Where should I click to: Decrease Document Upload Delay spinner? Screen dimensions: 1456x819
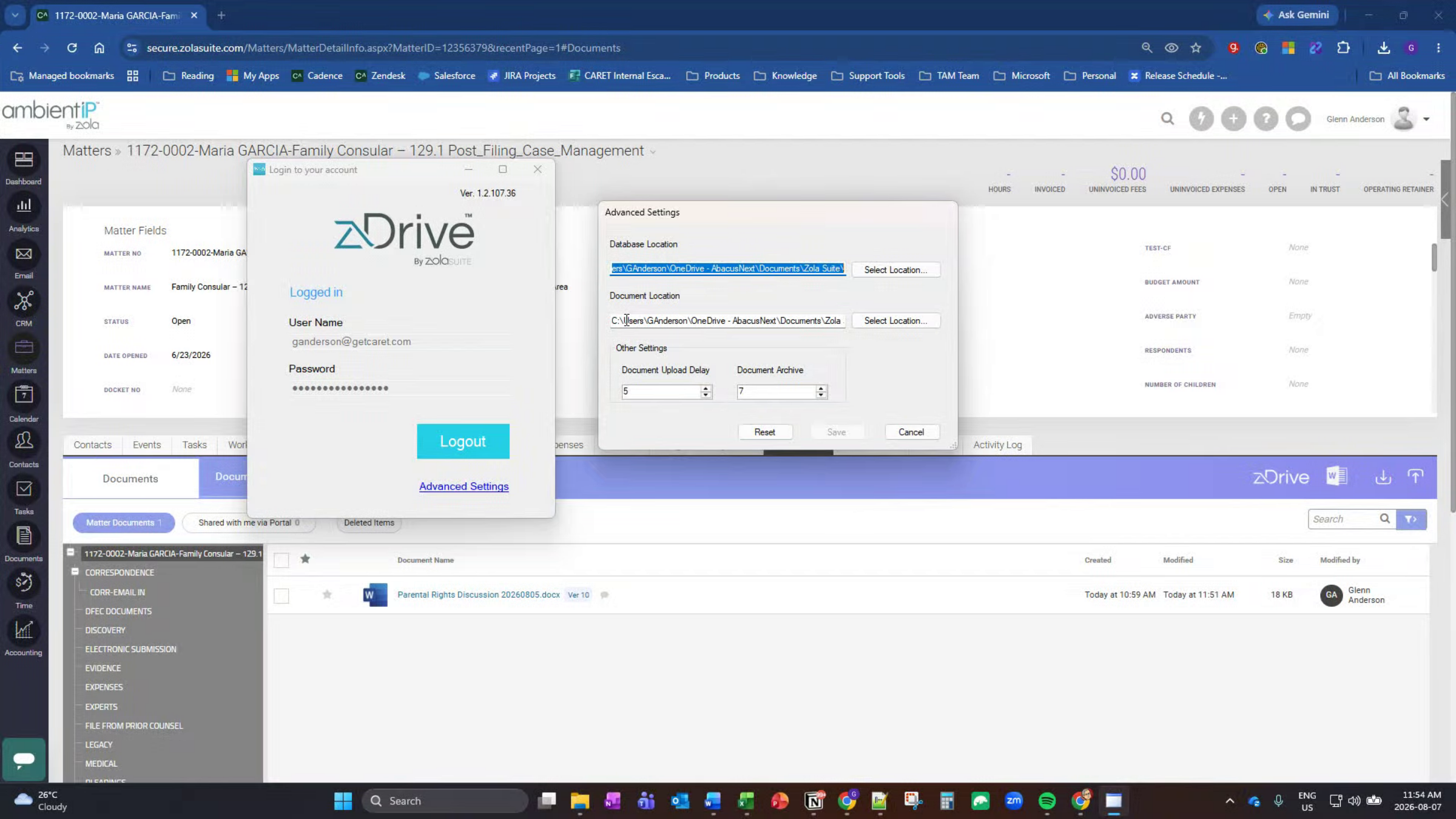point(706,395)
